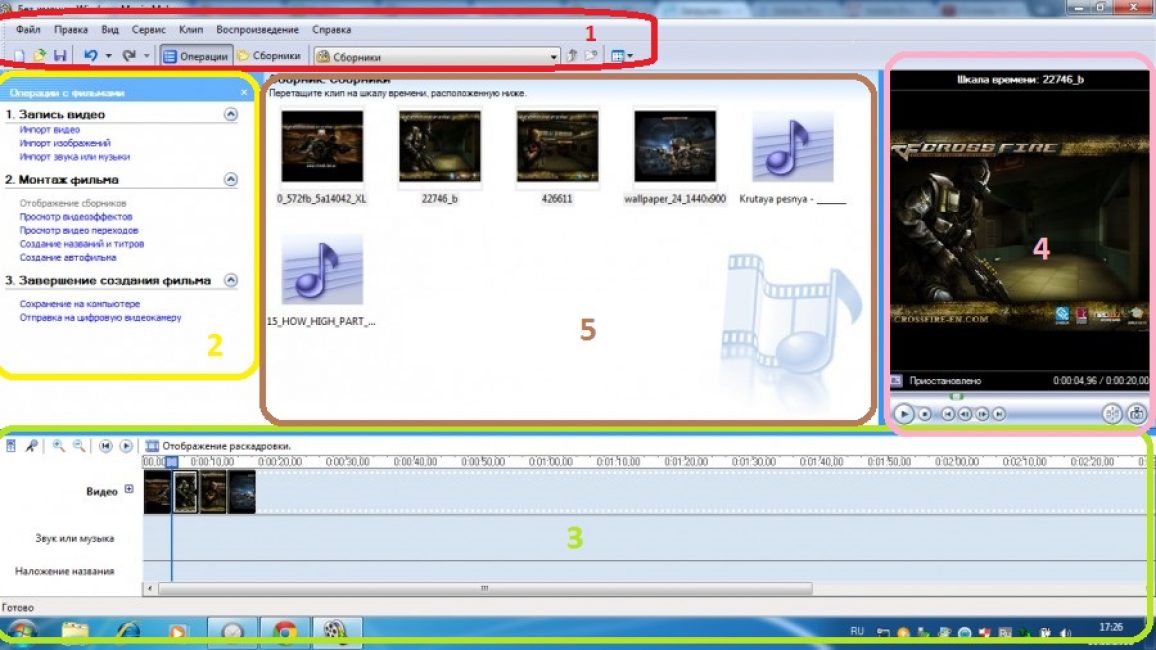
Task: Click the Take Picture camera icon
Action: coord(1136,414)
